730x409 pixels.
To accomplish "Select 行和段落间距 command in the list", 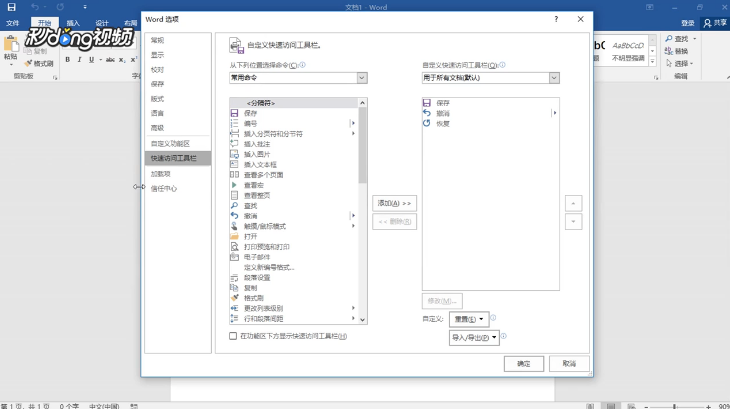I will click(x=294, y=318).
